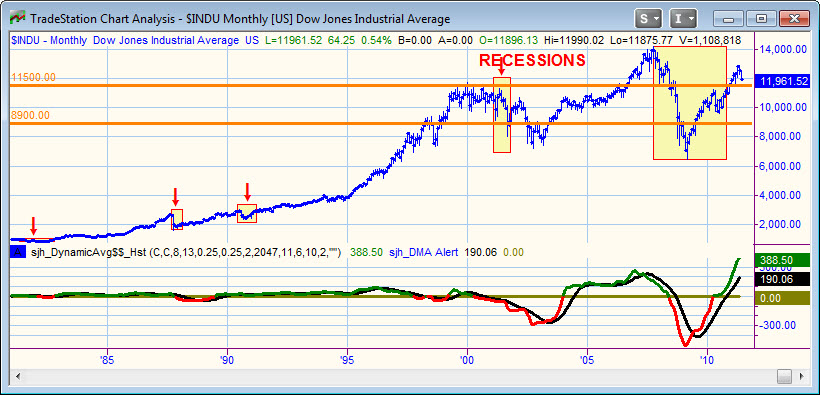Click the blue A alert icon beside sjh_DynamicAvg
This screenshot has height=395, width=820.
pos(18,252)
